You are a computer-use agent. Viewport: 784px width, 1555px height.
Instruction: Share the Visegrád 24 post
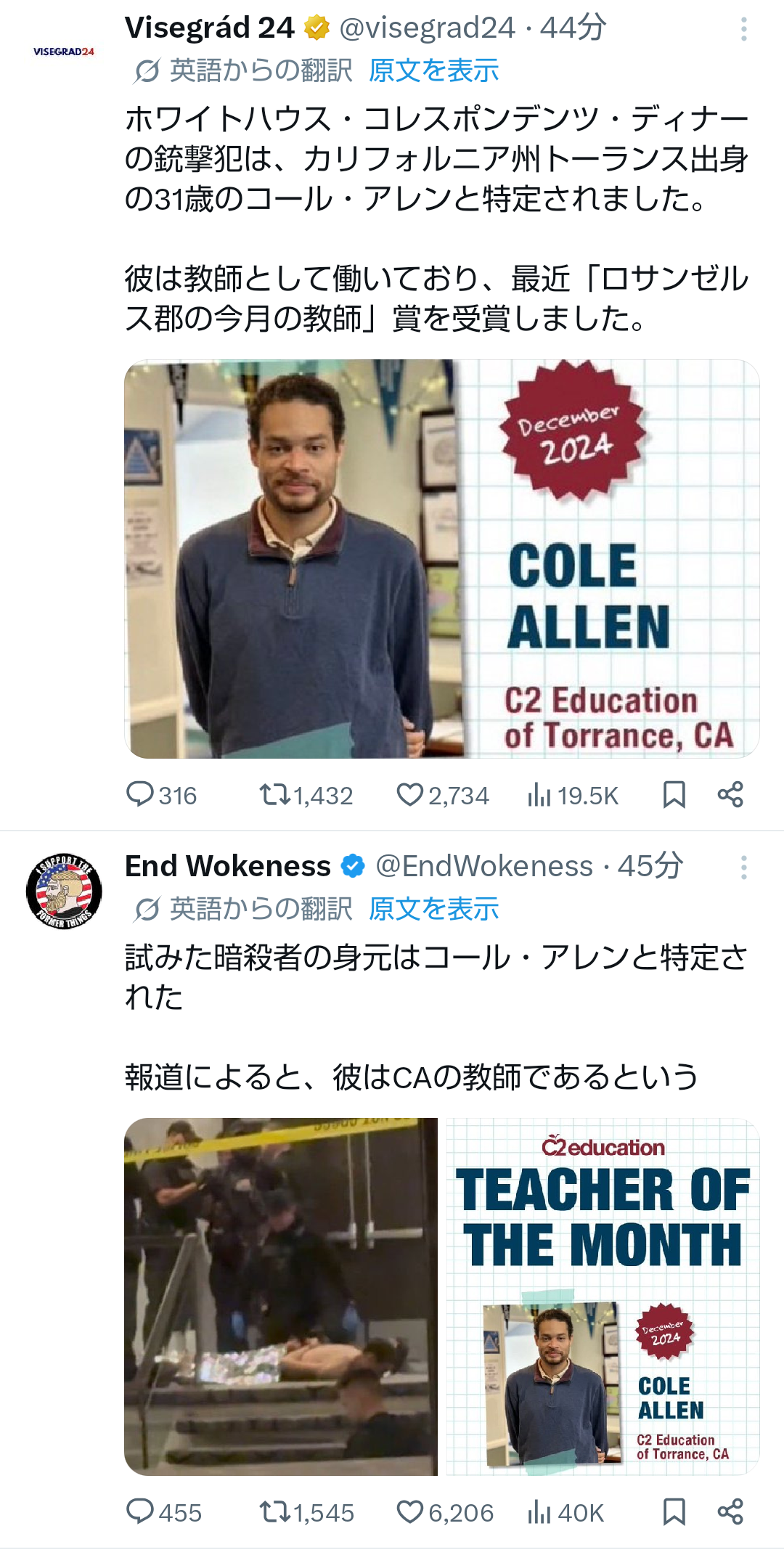coord(730,795)
